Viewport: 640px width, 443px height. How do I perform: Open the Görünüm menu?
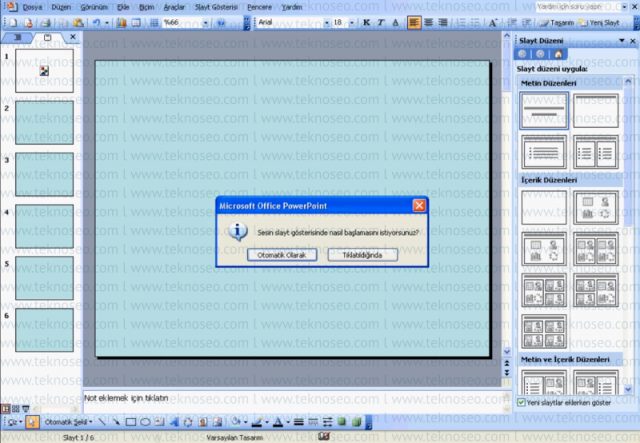click(x=94, y=7)
